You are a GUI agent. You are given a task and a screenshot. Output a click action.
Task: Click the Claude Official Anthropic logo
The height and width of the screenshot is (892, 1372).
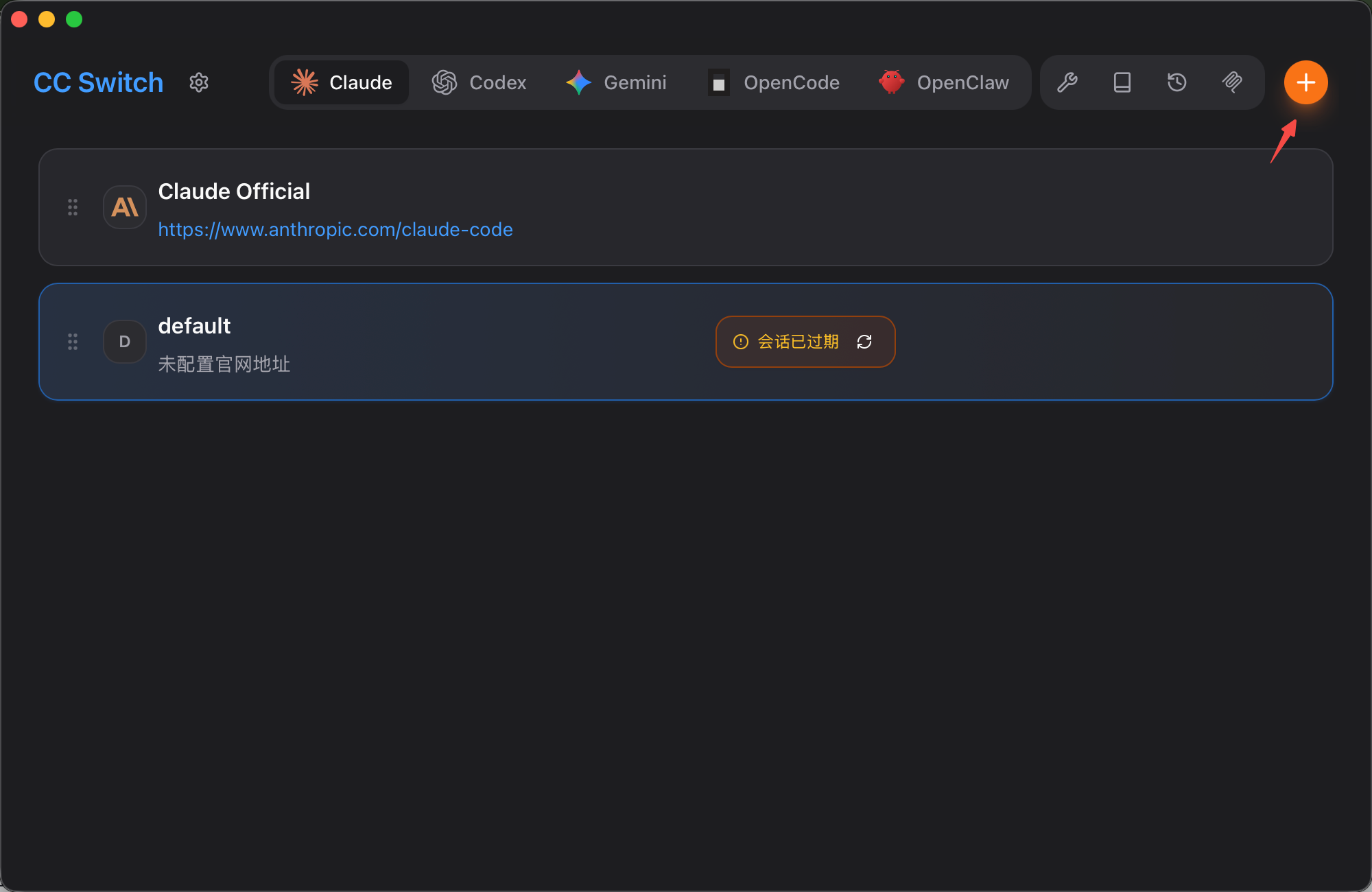[125, 207]
